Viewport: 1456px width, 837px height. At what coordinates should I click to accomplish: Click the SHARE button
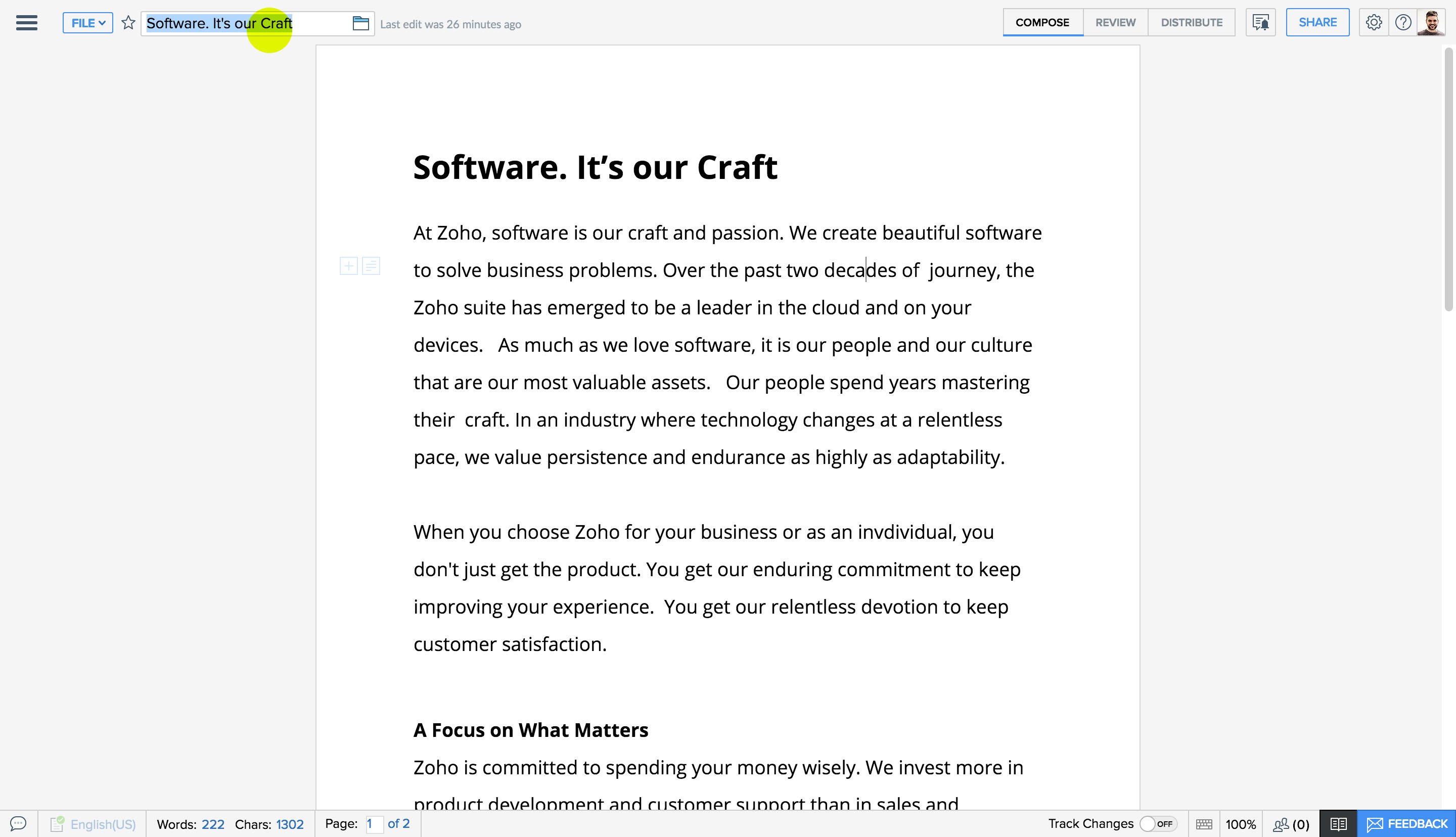tap(1317, 22)
